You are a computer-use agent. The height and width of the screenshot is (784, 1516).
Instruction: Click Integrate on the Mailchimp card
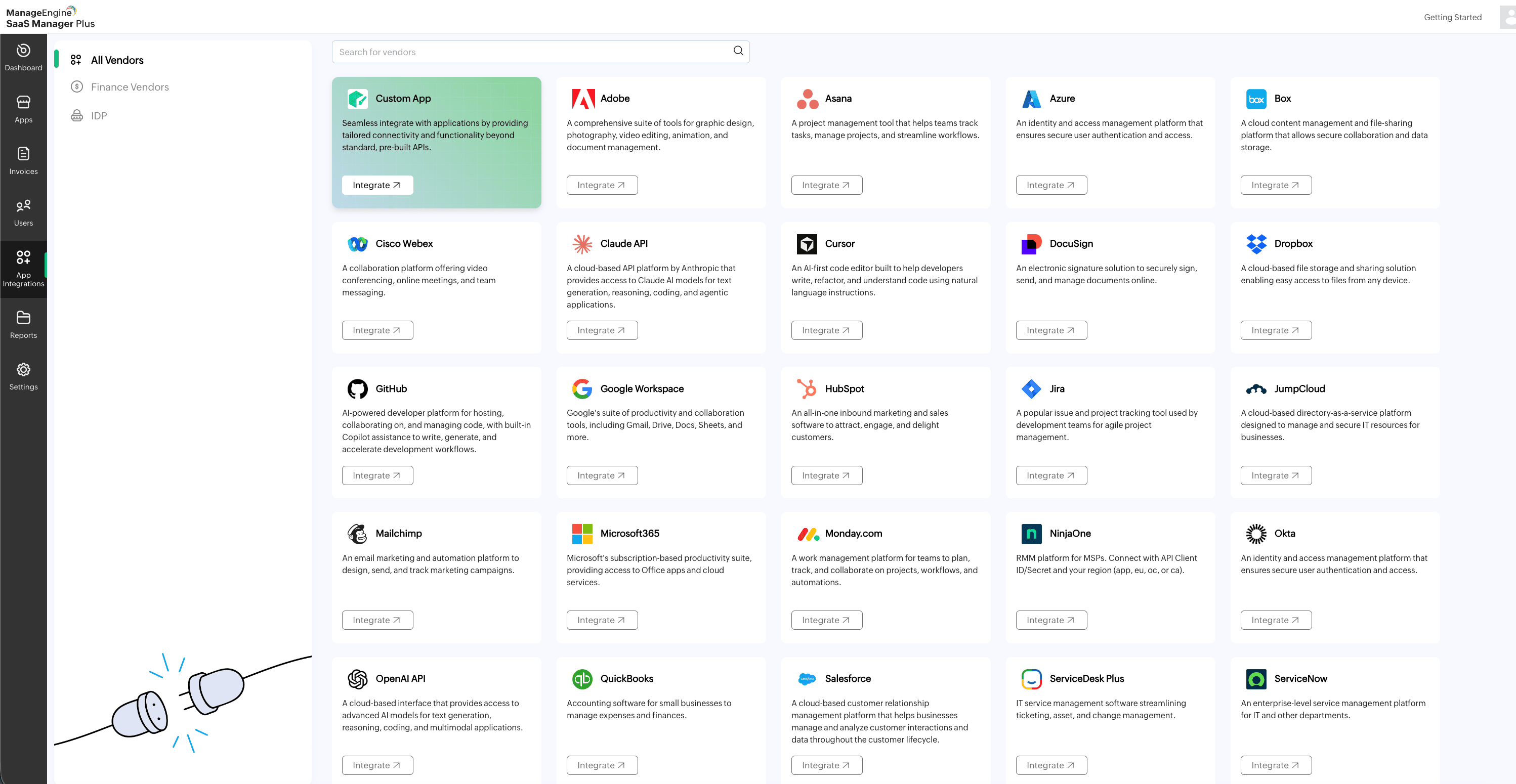point(377,620)
